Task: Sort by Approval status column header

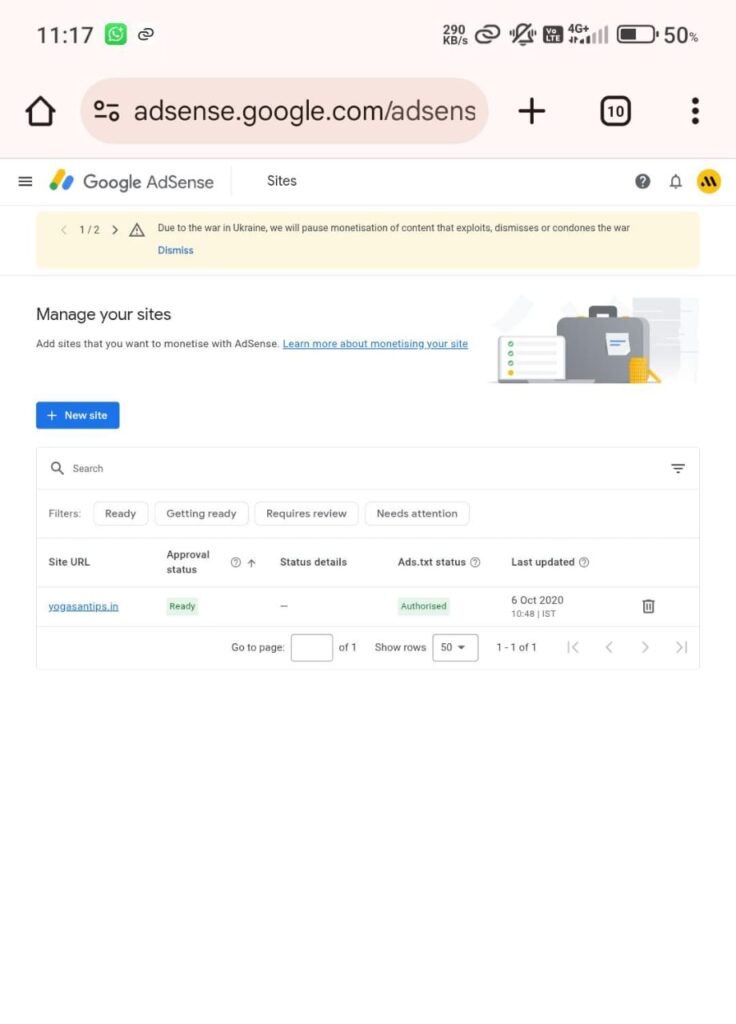Action: [x=188, y=562]
